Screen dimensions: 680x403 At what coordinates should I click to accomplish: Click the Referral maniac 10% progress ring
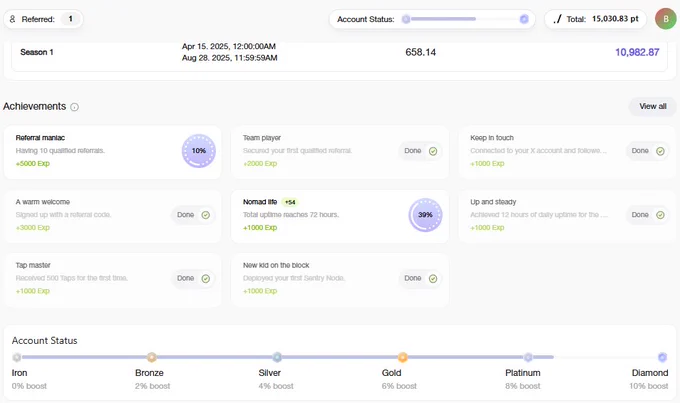pos(199,151)
